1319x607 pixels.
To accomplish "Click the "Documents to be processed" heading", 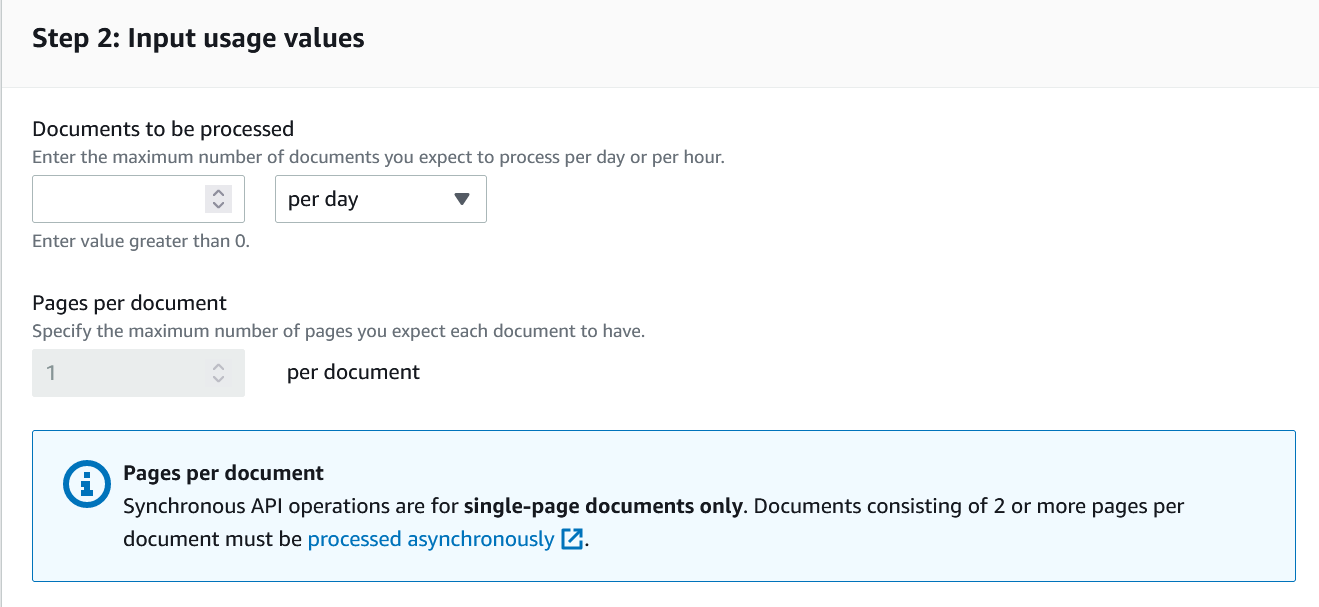I will click(x=163, y=129).
